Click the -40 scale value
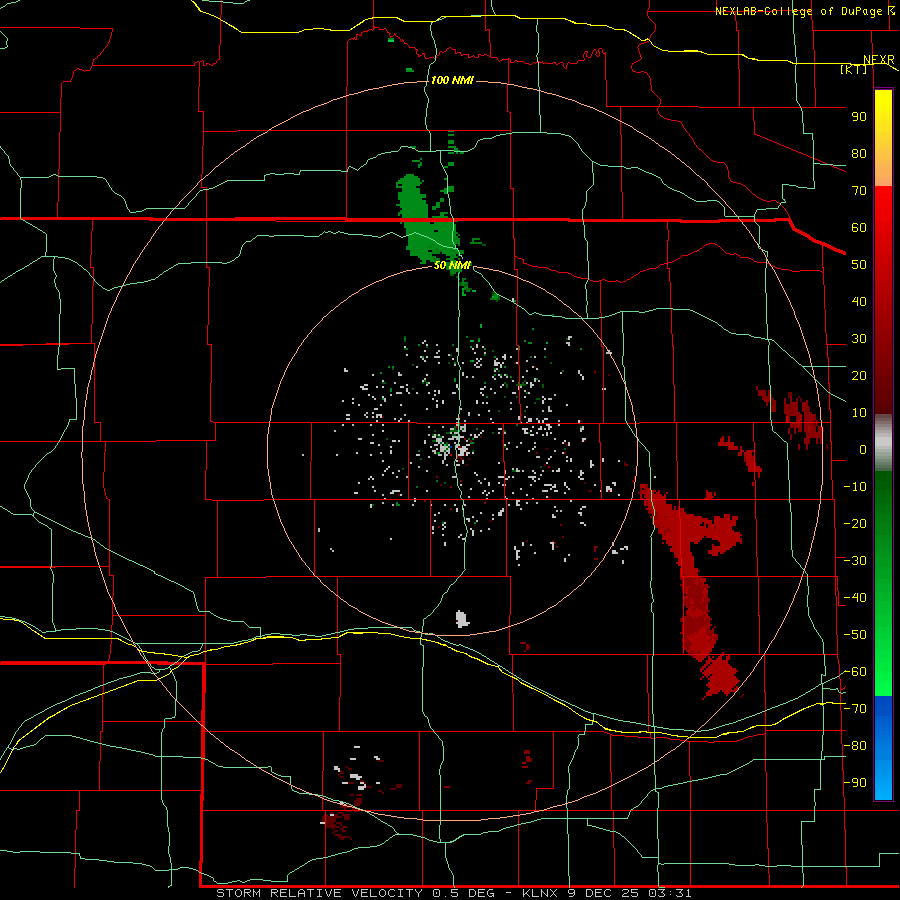 tap(855, 598)
